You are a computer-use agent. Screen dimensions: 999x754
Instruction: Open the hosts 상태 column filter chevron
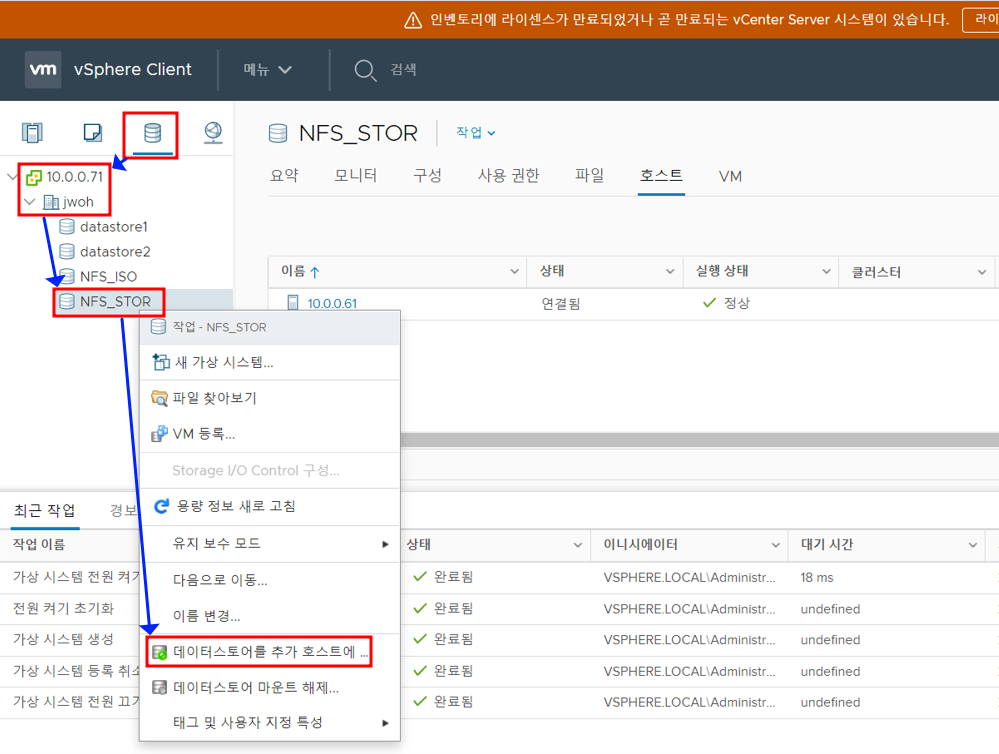(670, 272)
